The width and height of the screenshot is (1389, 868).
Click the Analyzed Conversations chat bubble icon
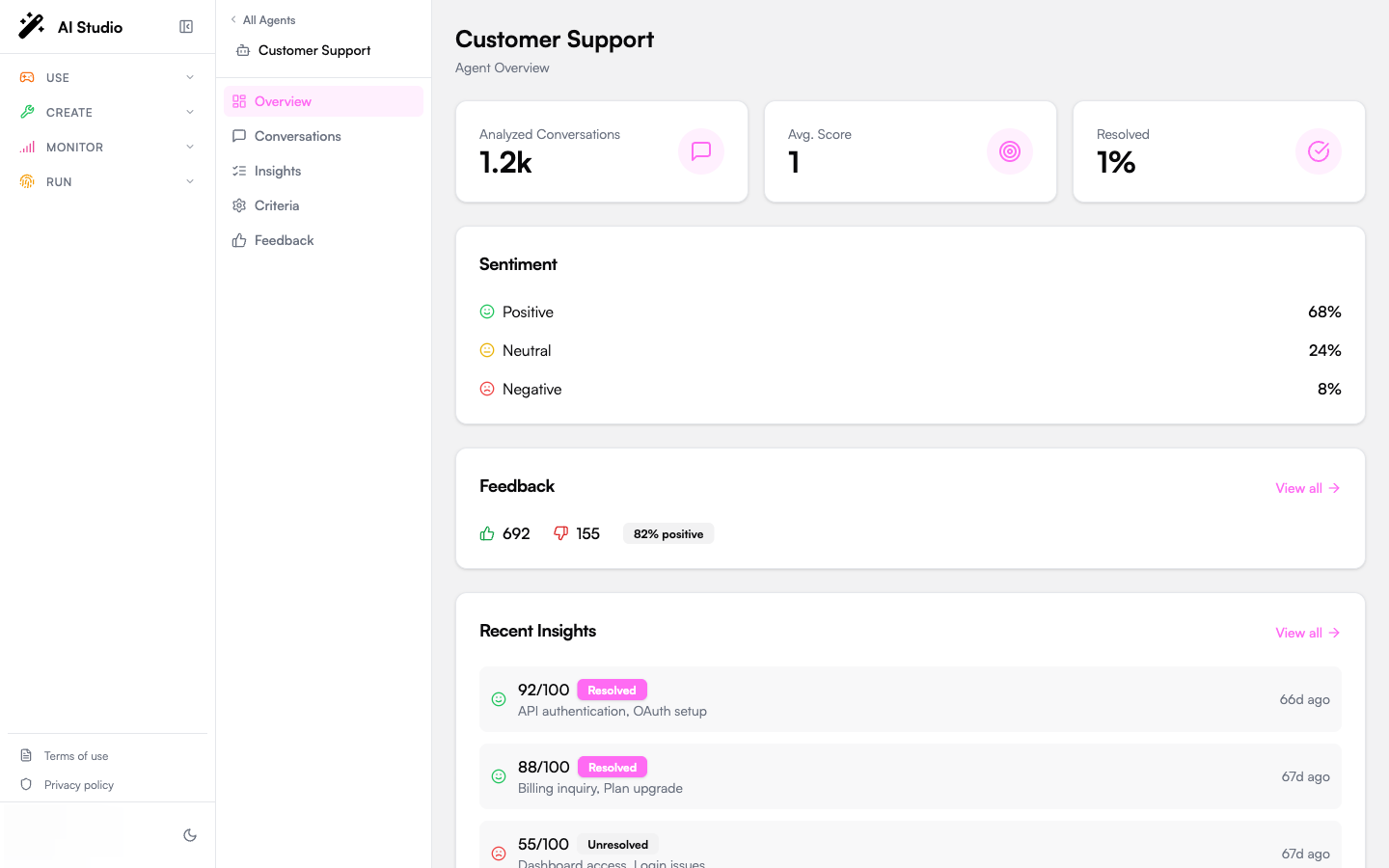pos(701,151)
